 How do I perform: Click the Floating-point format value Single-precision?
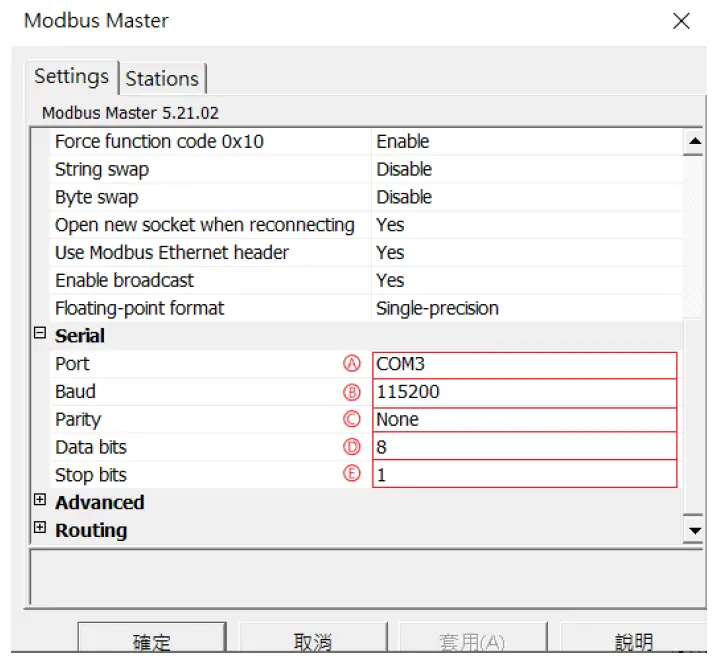click(527, 308)
